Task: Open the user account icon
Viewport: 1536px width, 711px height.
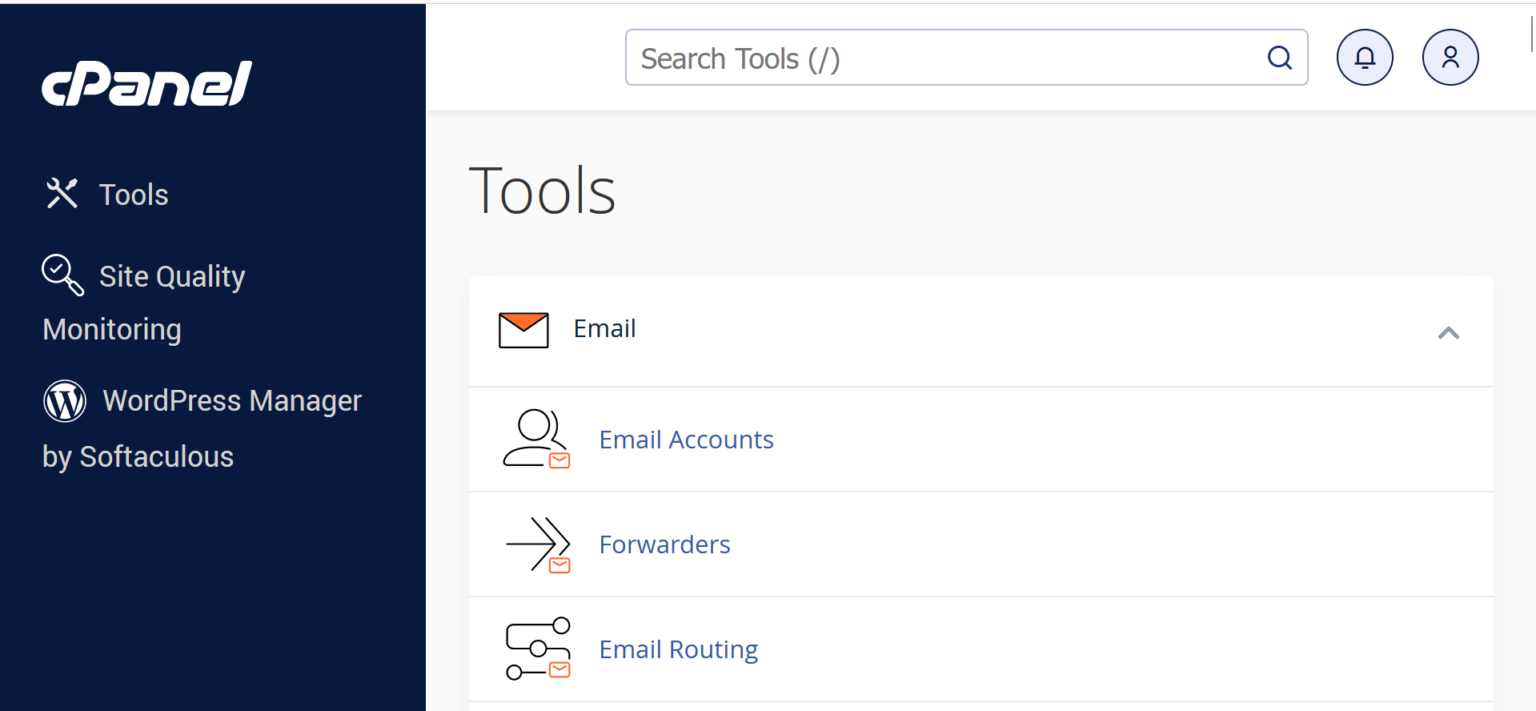Action: [1450, 57]
